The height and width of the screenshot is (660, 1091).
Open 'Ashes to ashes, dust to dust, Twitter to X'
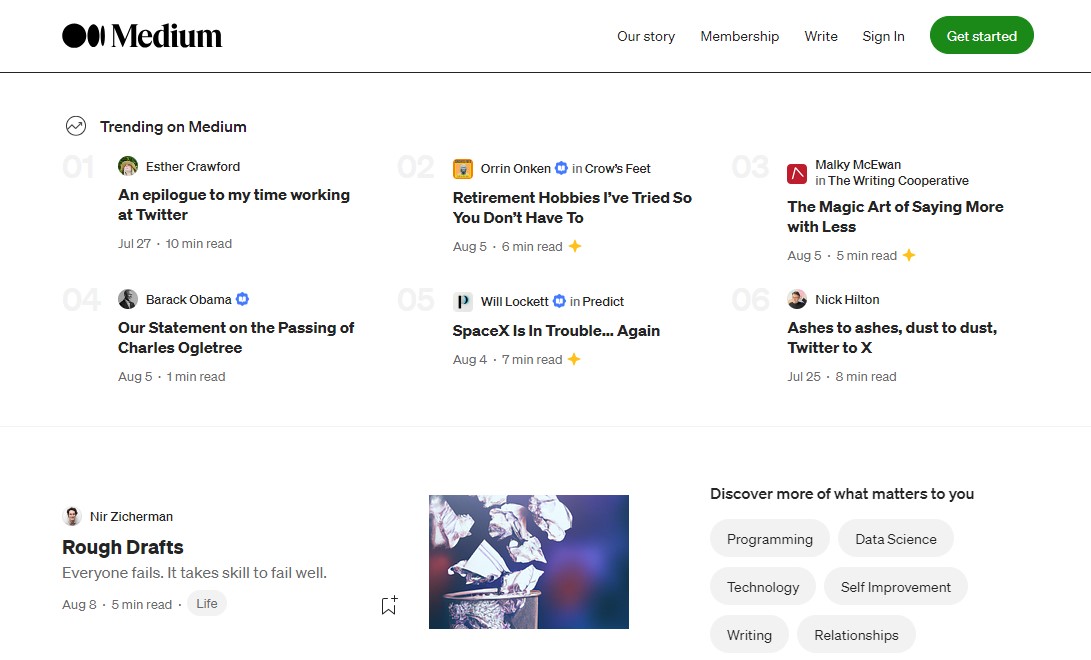click(892, 337)
